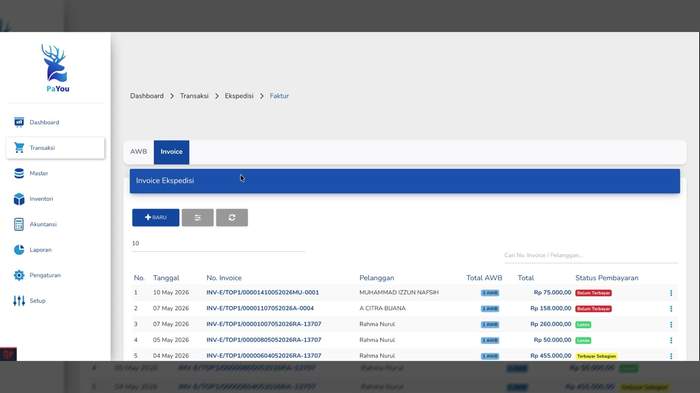Click the Dashboard chart icon in sidebar
Screen dimensions: 700x393
tap(19, 122)
